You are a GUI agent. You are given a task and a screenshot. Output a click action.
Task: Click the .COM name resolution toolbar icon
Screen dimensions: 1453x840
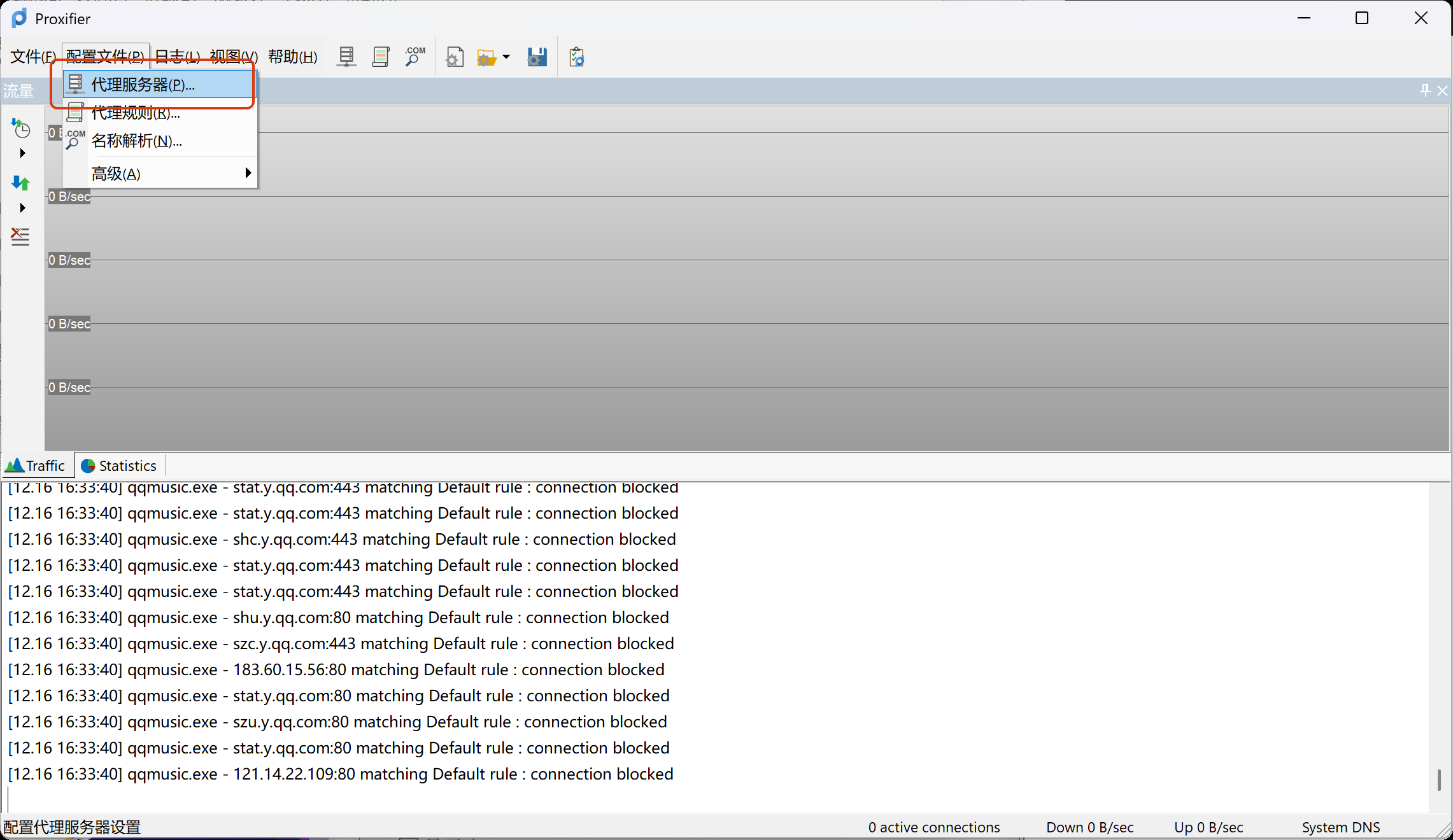click(415, 57)
